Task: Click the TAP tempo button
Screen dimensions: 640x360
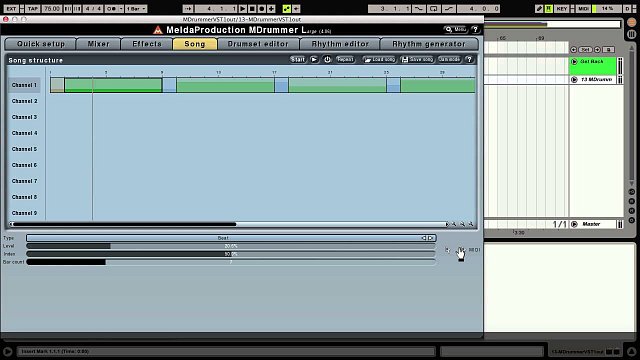Action: pyautogui.click(x=33, y=9)
